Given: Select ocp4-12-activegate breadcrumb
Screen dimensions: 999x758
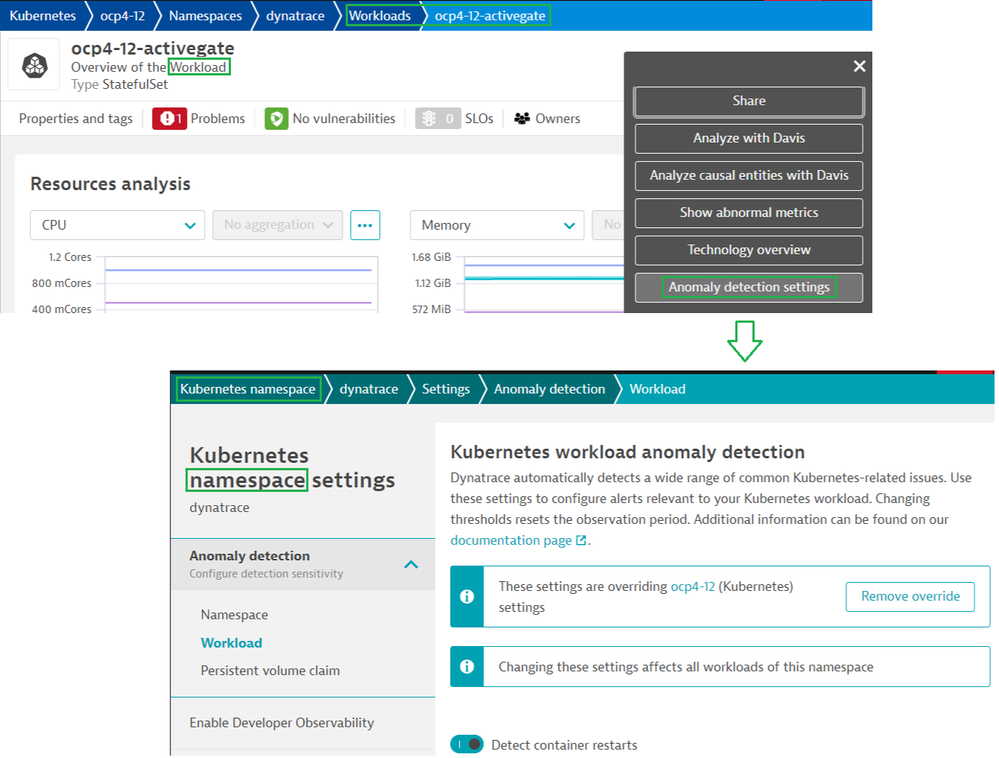Looking at the screenshot, I should (x=490, y=15).
